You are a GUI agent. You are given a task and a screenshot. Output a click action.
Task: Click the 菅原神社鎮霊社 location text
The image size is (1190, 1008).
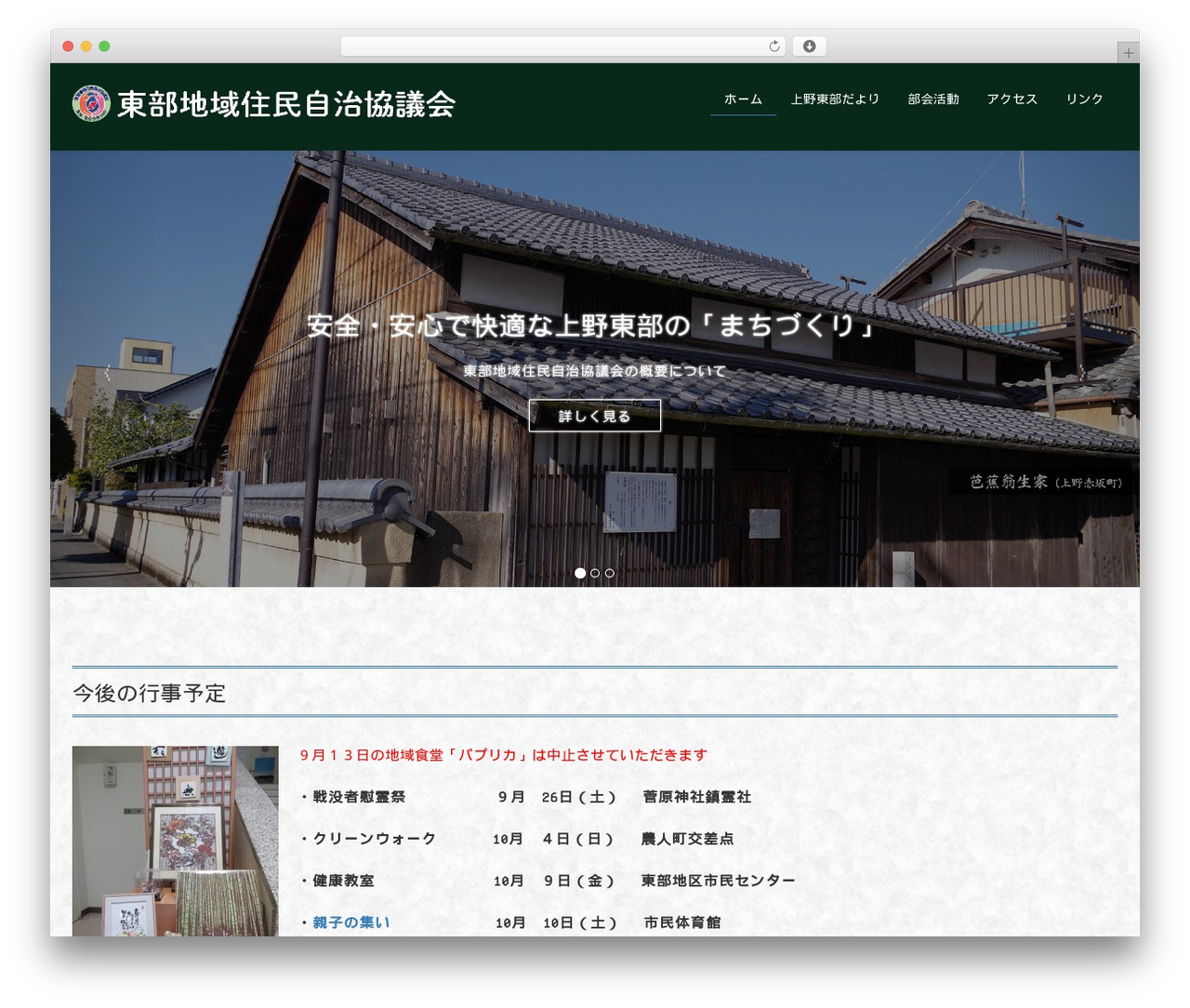pos(697,797)
